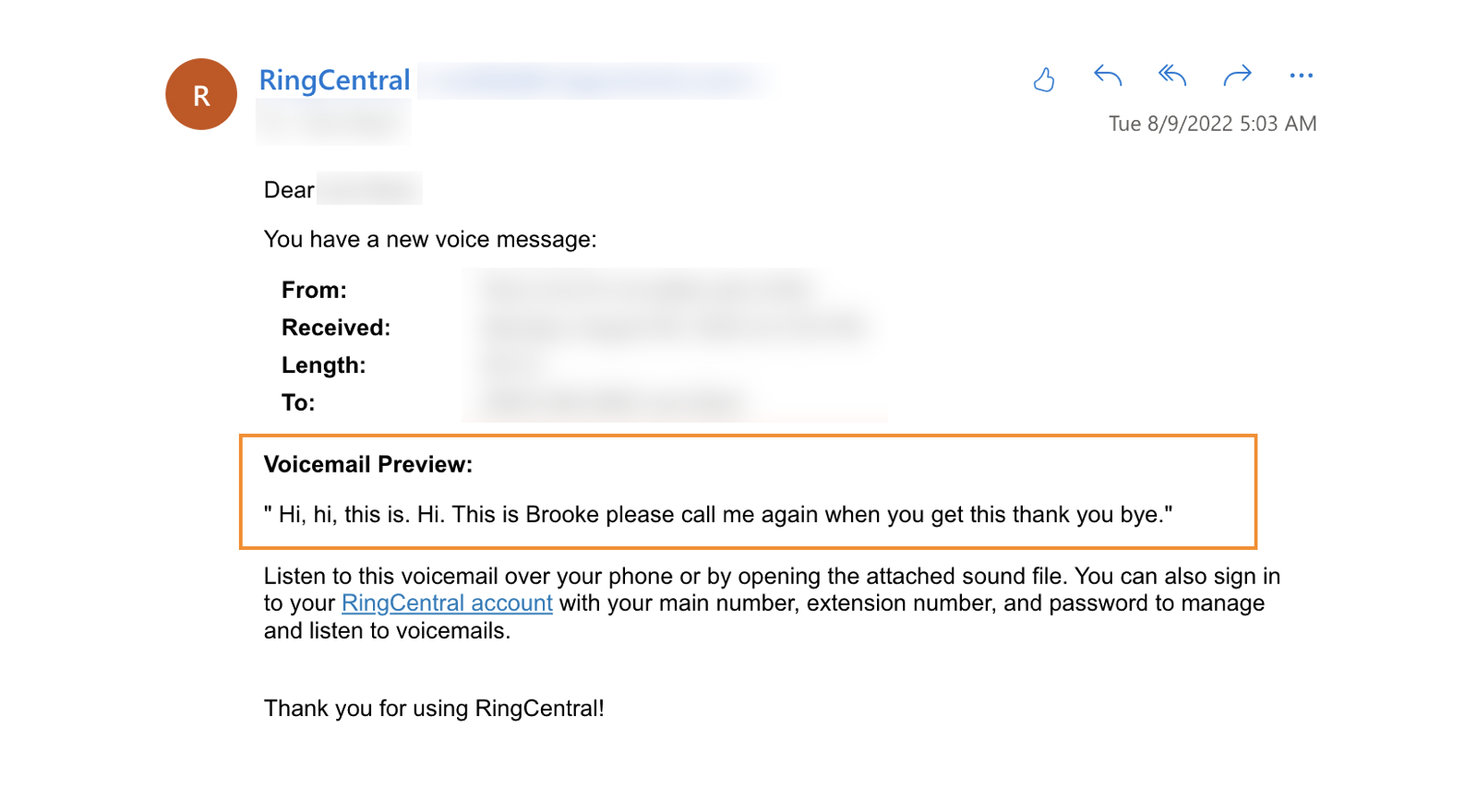1477x812 pixels.
Task: Select the Received: field label
Action: coord(336,328)
